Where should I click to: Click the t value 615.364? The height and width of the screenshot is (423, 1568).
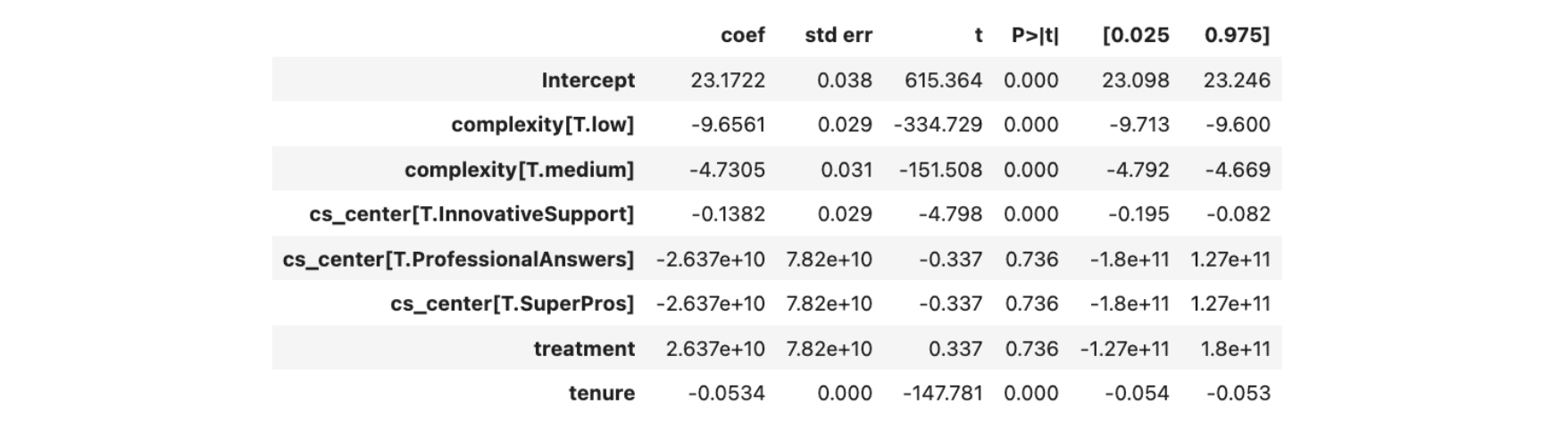pos(943,80)
